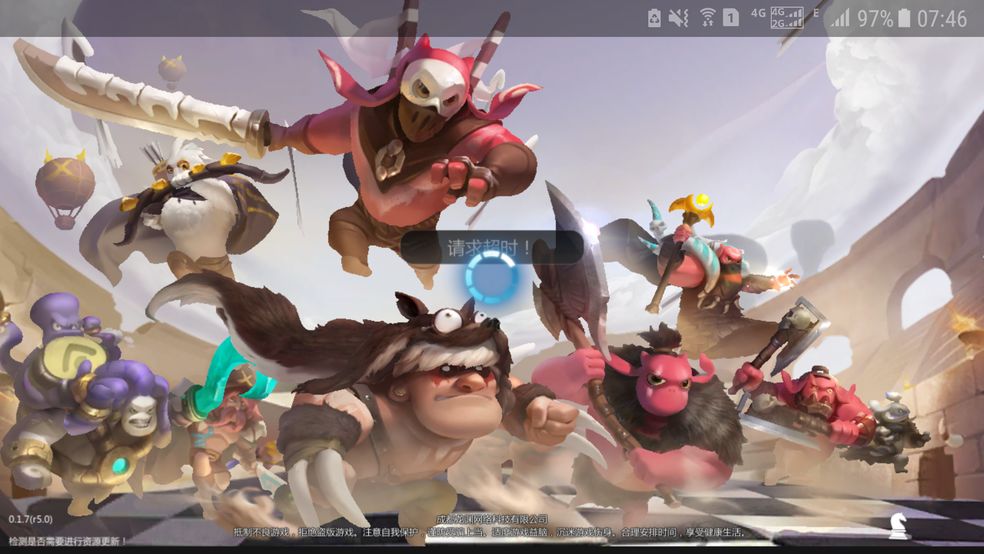The width and height of the screenshot is (984, 554).
Task: Tap the version 0.1.7(r5.0) label
Action: 30,519
